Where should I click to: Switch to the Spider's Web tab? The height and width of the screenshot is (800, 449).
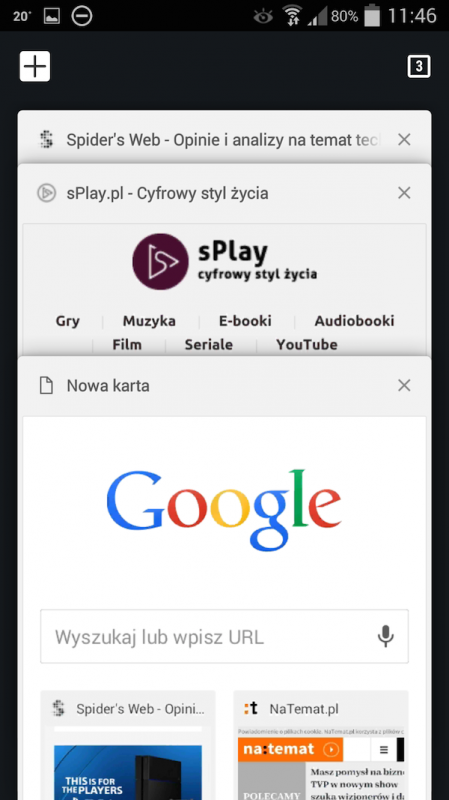tap(223, 139)
